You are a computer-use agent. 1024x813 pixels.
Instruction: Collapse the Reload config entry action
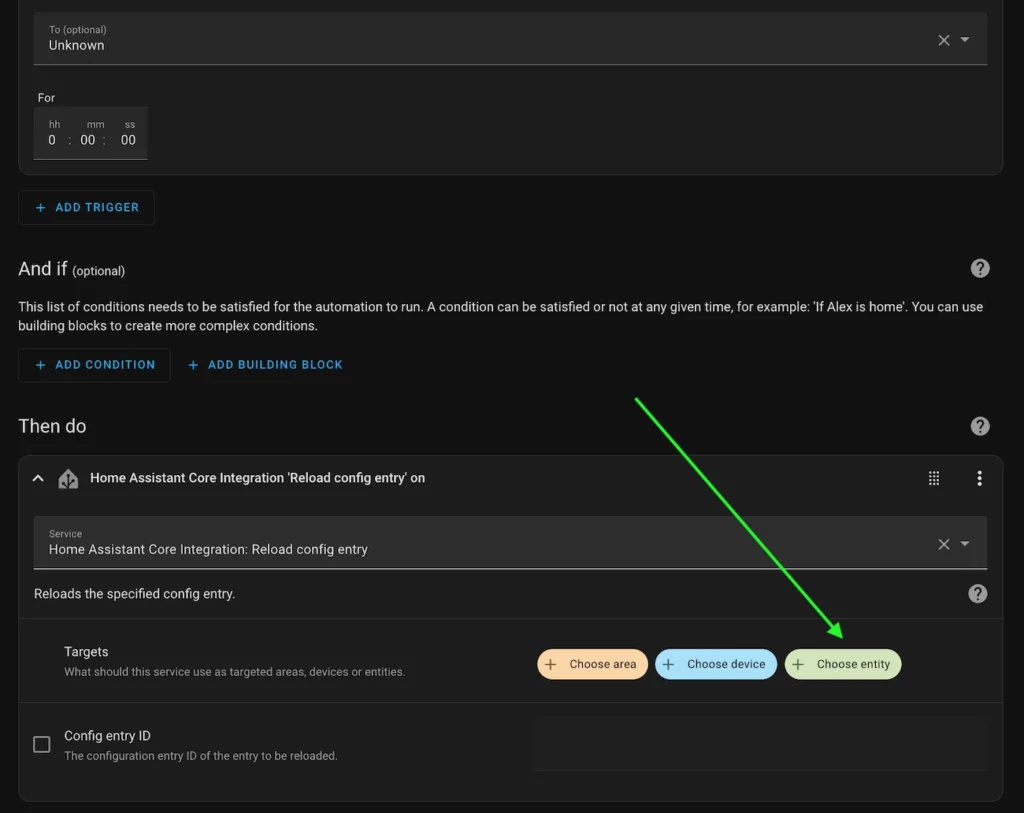point(38,478)
